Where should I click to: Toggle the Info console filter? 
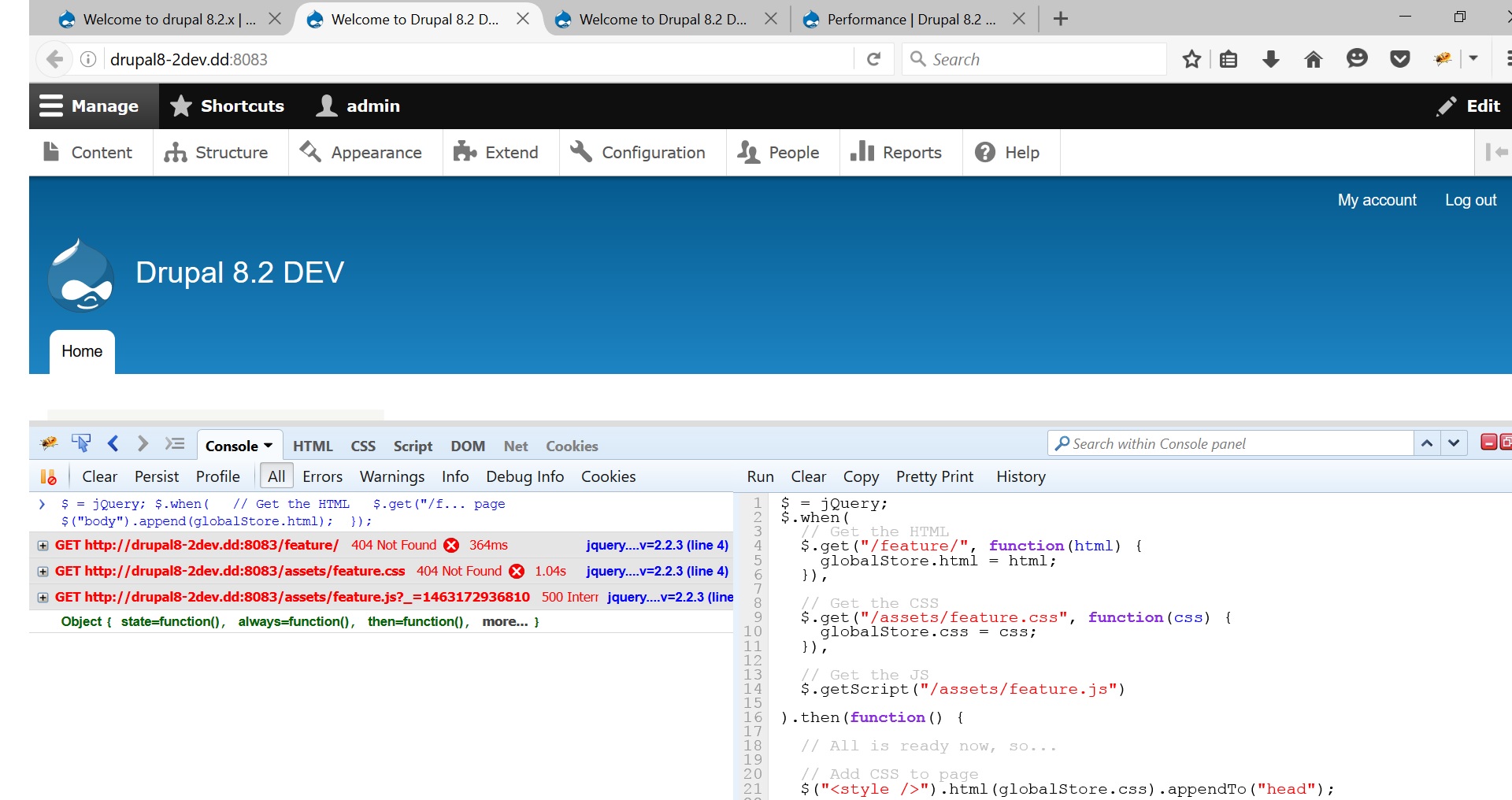pos(455,476)
